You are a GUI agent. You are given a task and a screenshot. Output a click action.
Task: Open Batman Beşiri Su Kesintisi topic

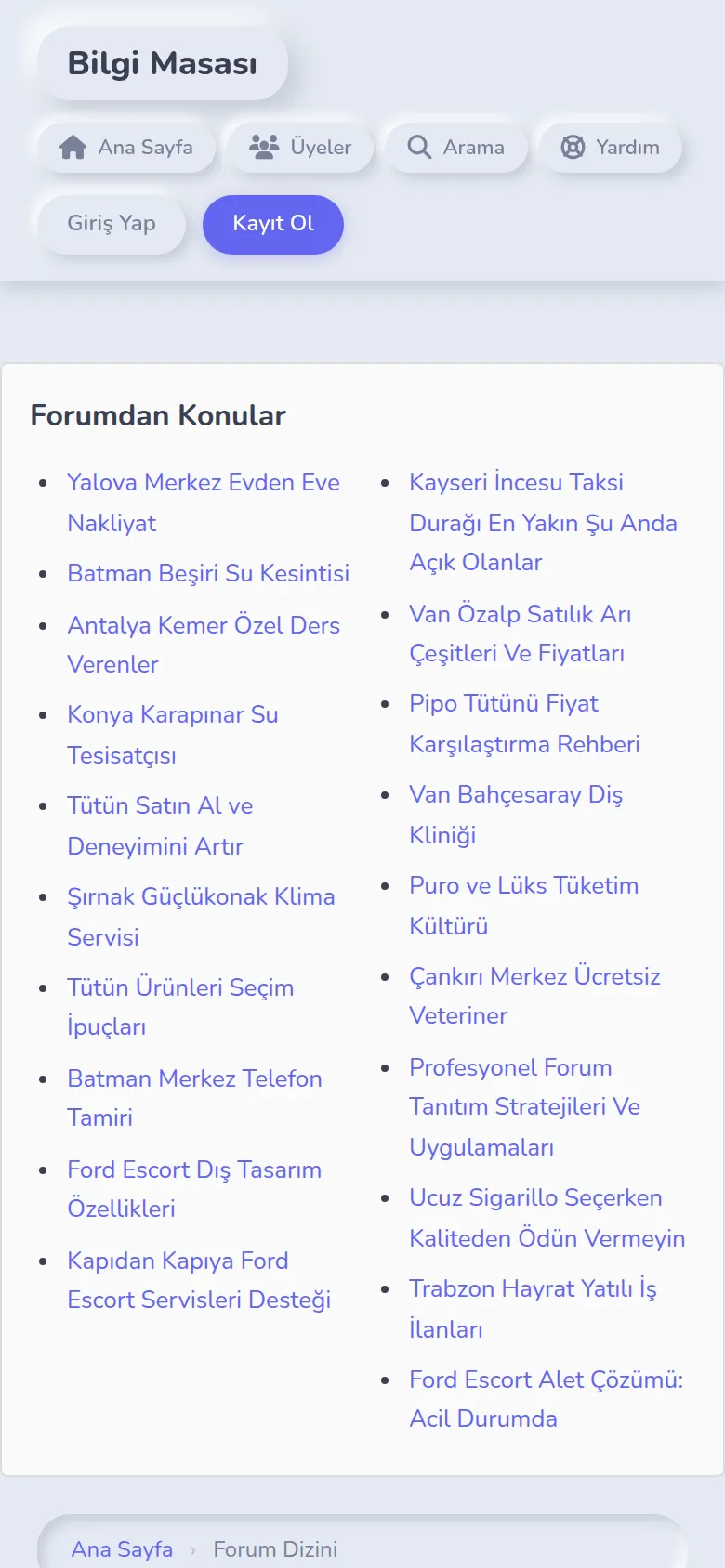click(208, 573)
